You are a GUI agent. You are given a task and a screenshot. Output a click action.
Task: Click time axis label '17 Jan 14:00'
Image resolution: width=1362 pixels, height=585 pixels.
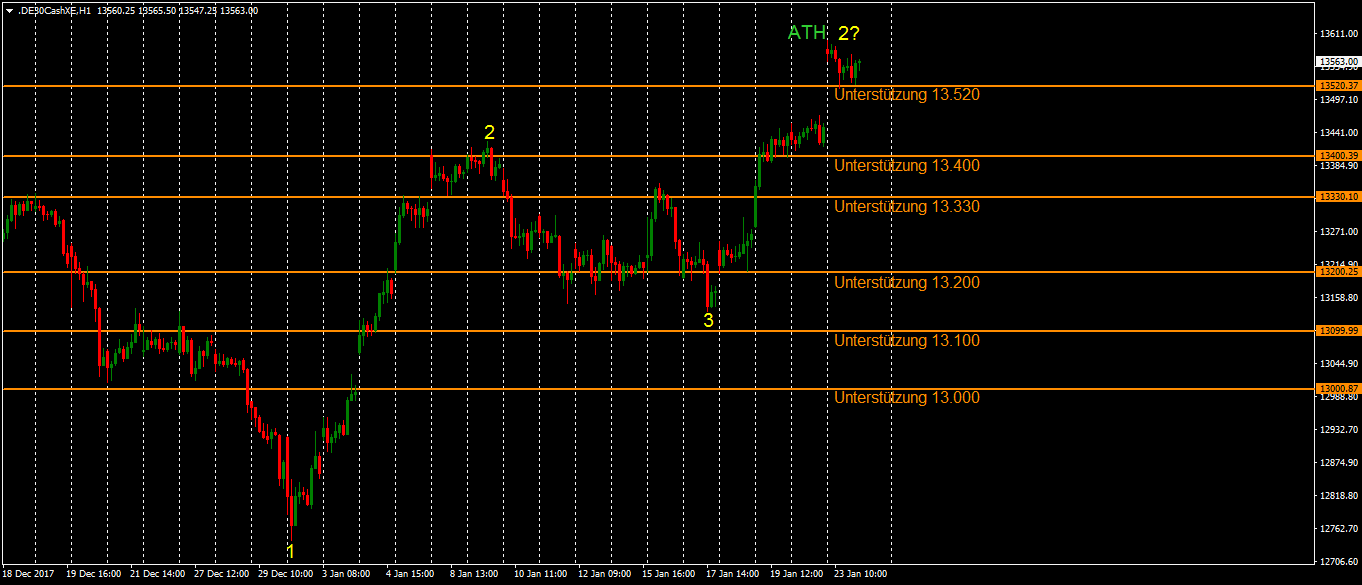coord(732,575)
